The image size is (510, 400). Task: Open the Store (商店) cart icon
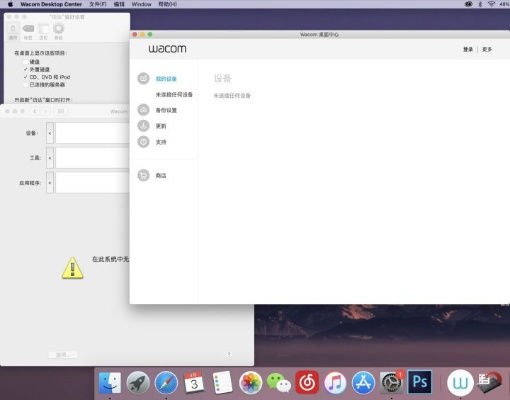pyautogui.click(x=143, y=175)
